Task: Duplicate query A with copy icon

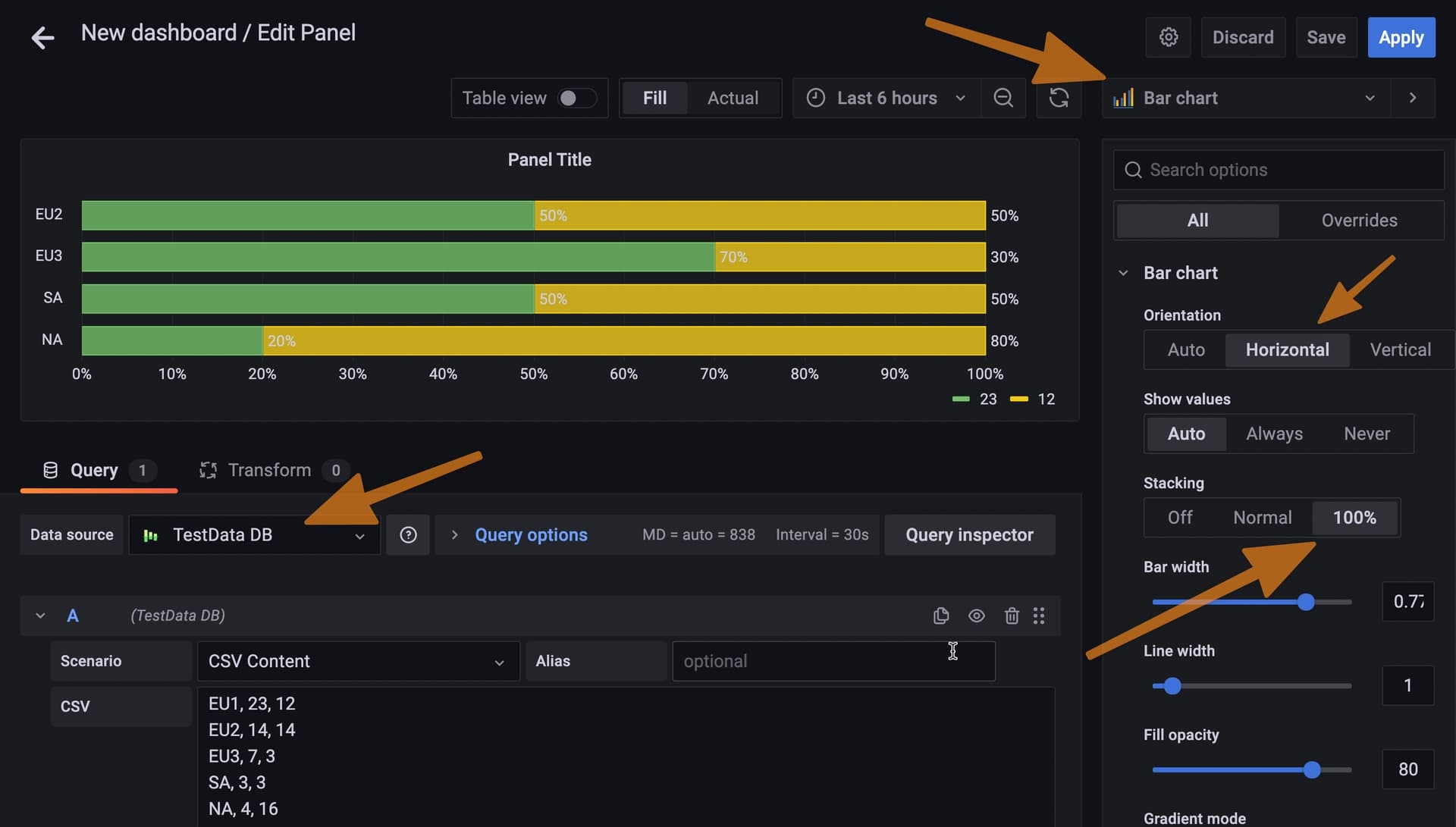Action: pyautogui.click(x=940, y=616)
